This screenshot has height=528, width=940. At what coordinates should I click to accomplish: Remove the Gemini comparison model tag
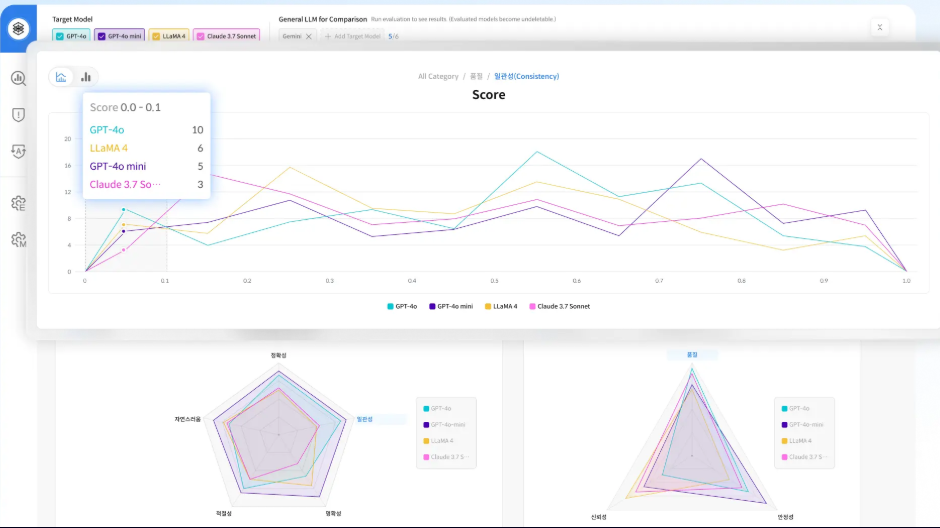click(308, 36)
